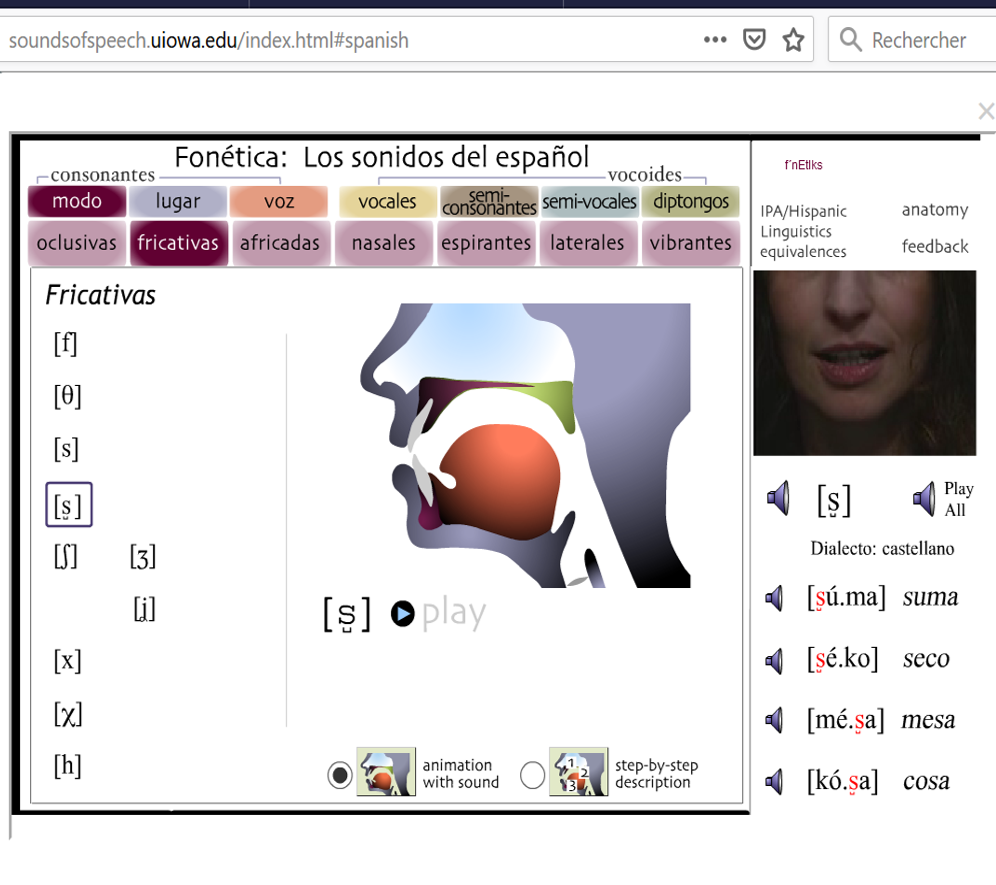Enable the animation with sound radio button
This screenshot has width=996, height=885.
tap(339, 774)
